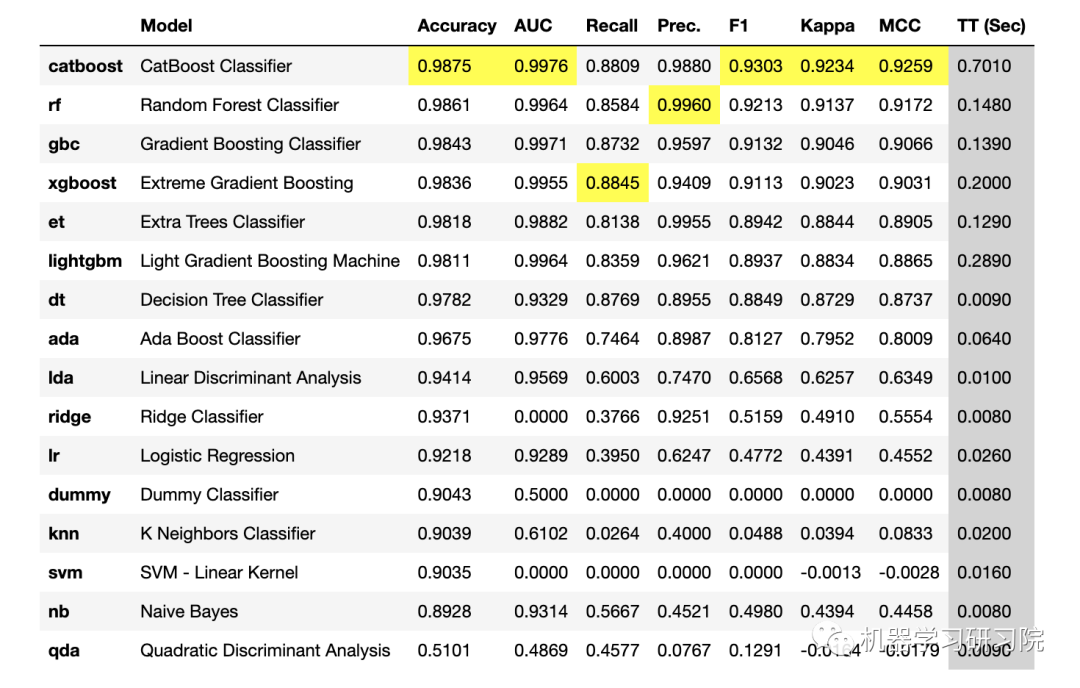The image size is (1080, 688).
Task: Click Gradient Boosting Classifier model name
Action: coord(251,144)
